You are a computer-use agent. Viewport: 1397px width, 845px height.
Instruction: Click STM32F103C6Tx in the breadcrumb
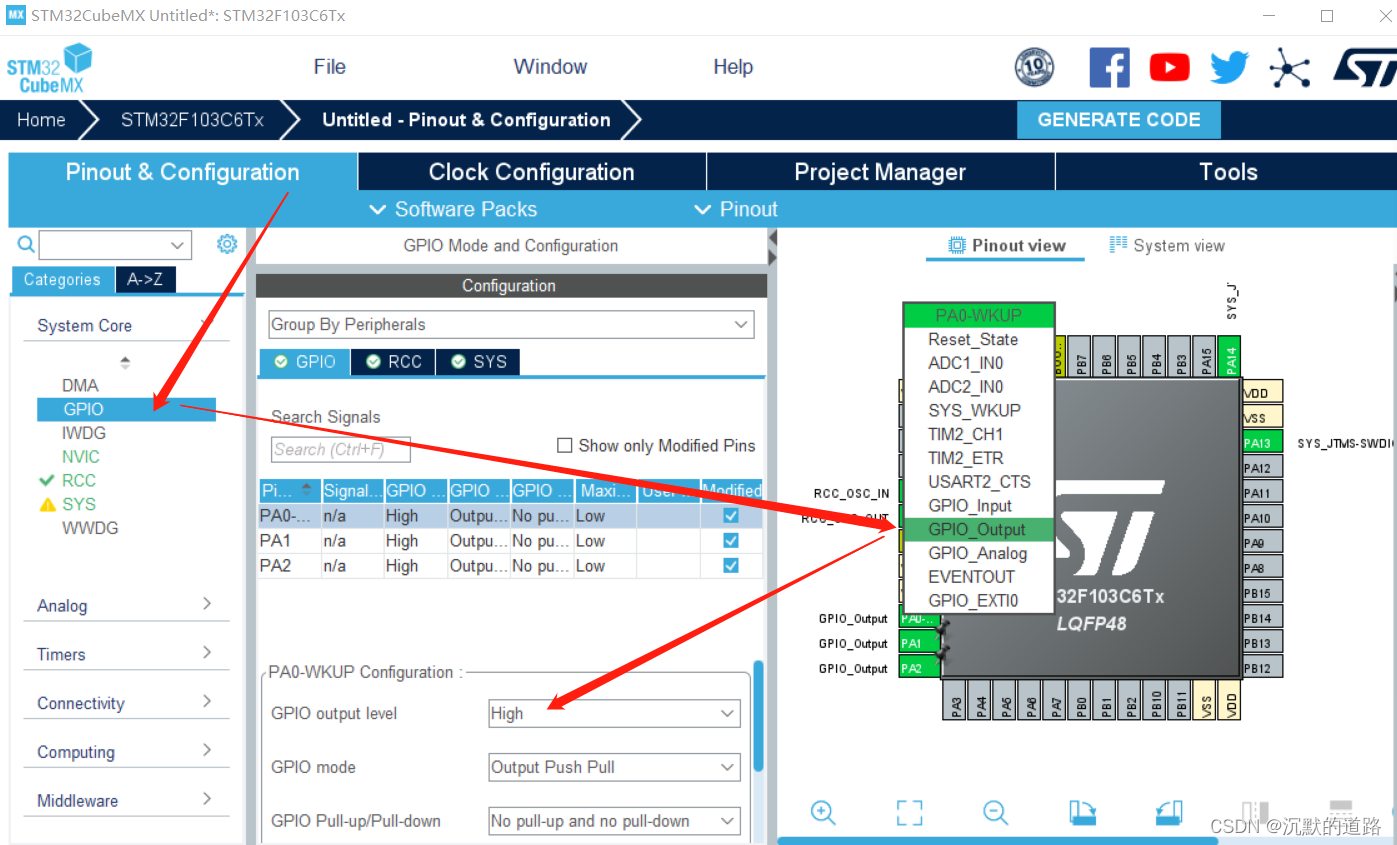pyautogui.click(x=192, y=120)
